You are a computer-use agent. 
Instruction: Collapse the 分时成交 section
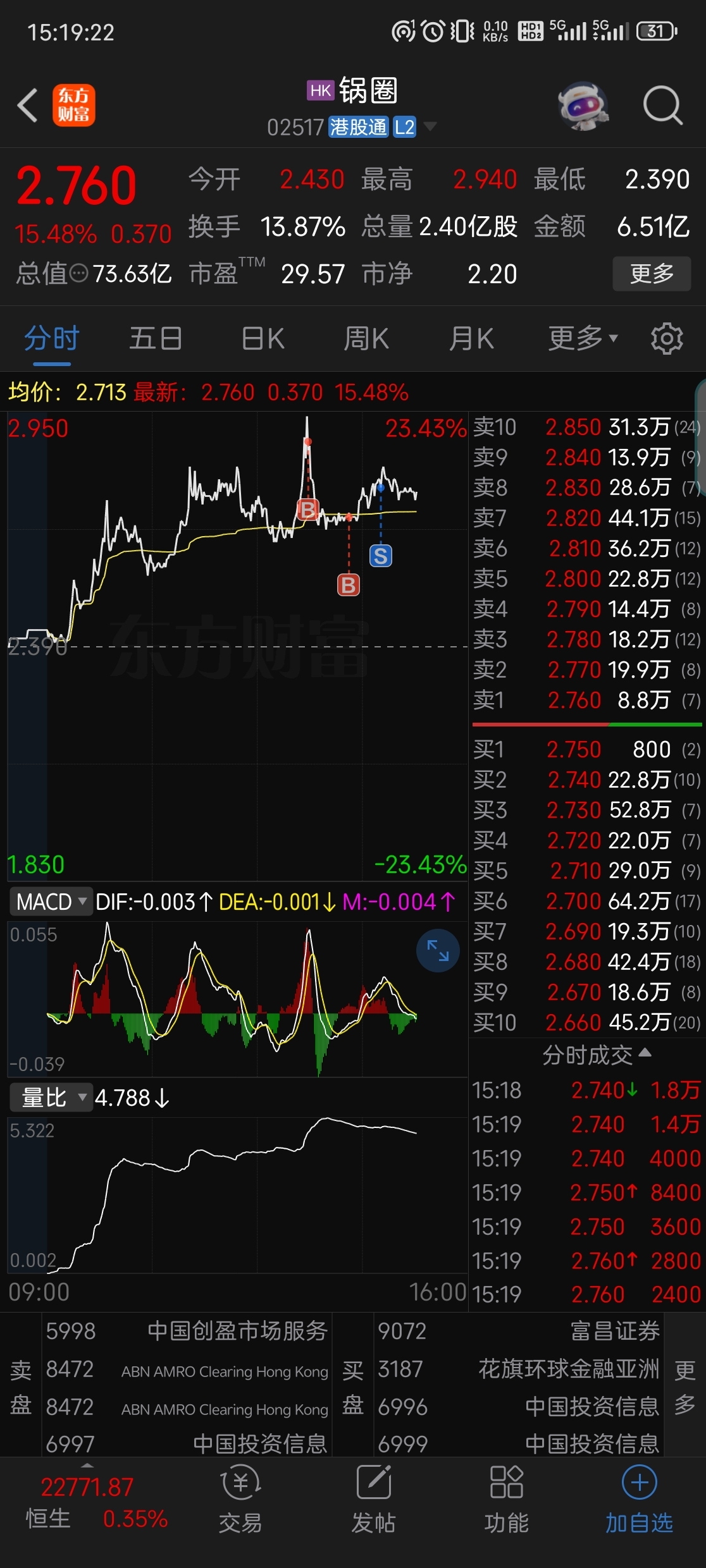tap(596, 1055)
